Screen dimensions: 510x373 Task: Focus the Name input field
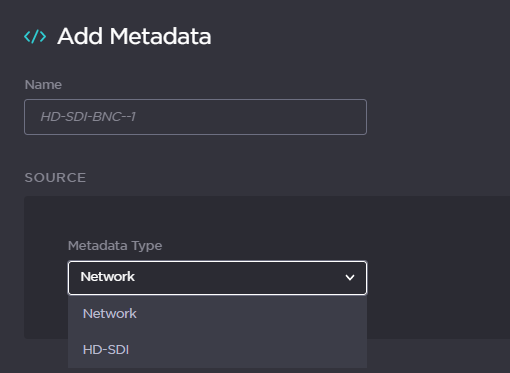[x=195, y=117]
